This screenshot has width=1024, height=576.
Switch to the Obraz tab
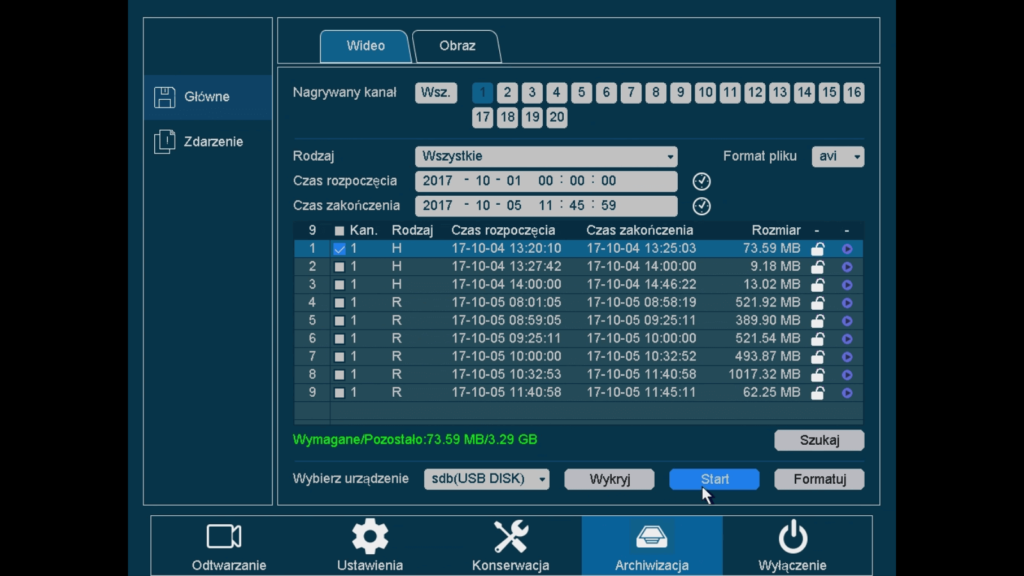pyautogui.click(x=457, y=45)
